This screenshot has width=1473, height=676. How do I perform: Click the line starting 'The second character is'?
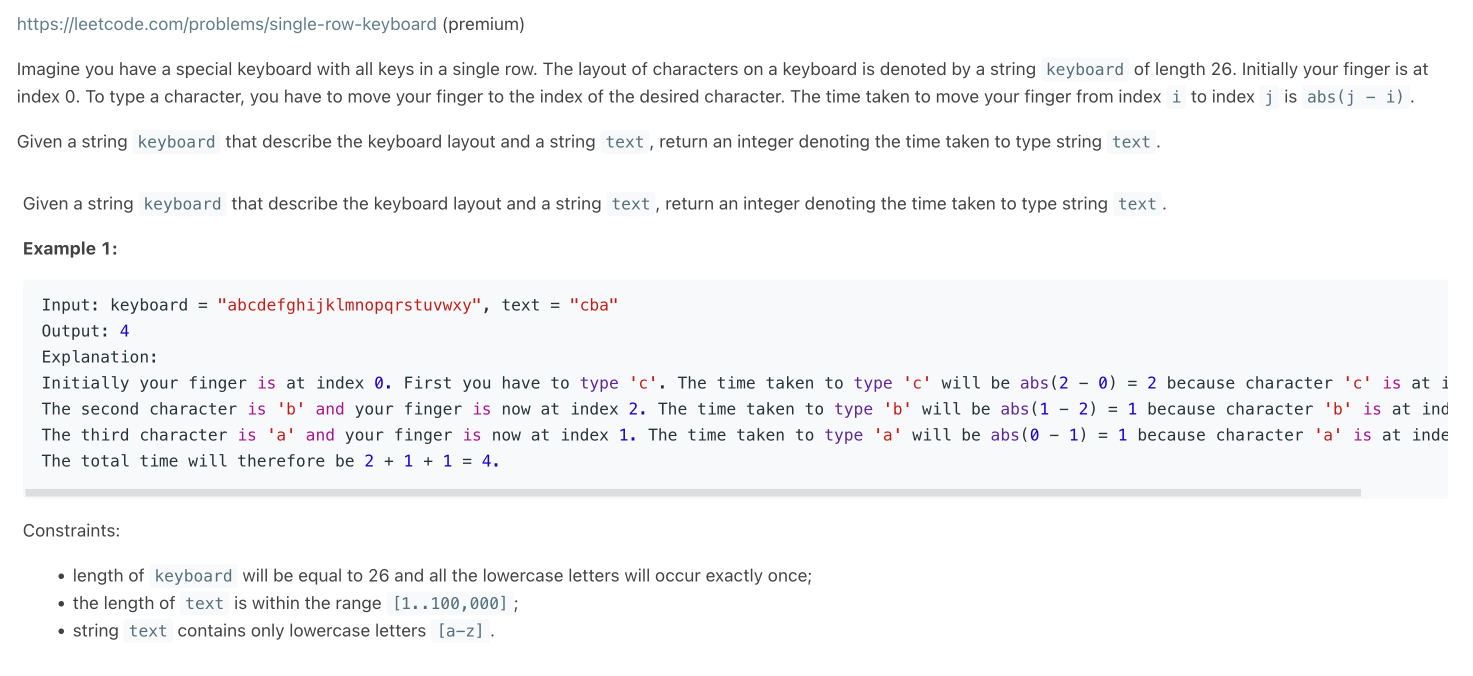tap(744, 409)
